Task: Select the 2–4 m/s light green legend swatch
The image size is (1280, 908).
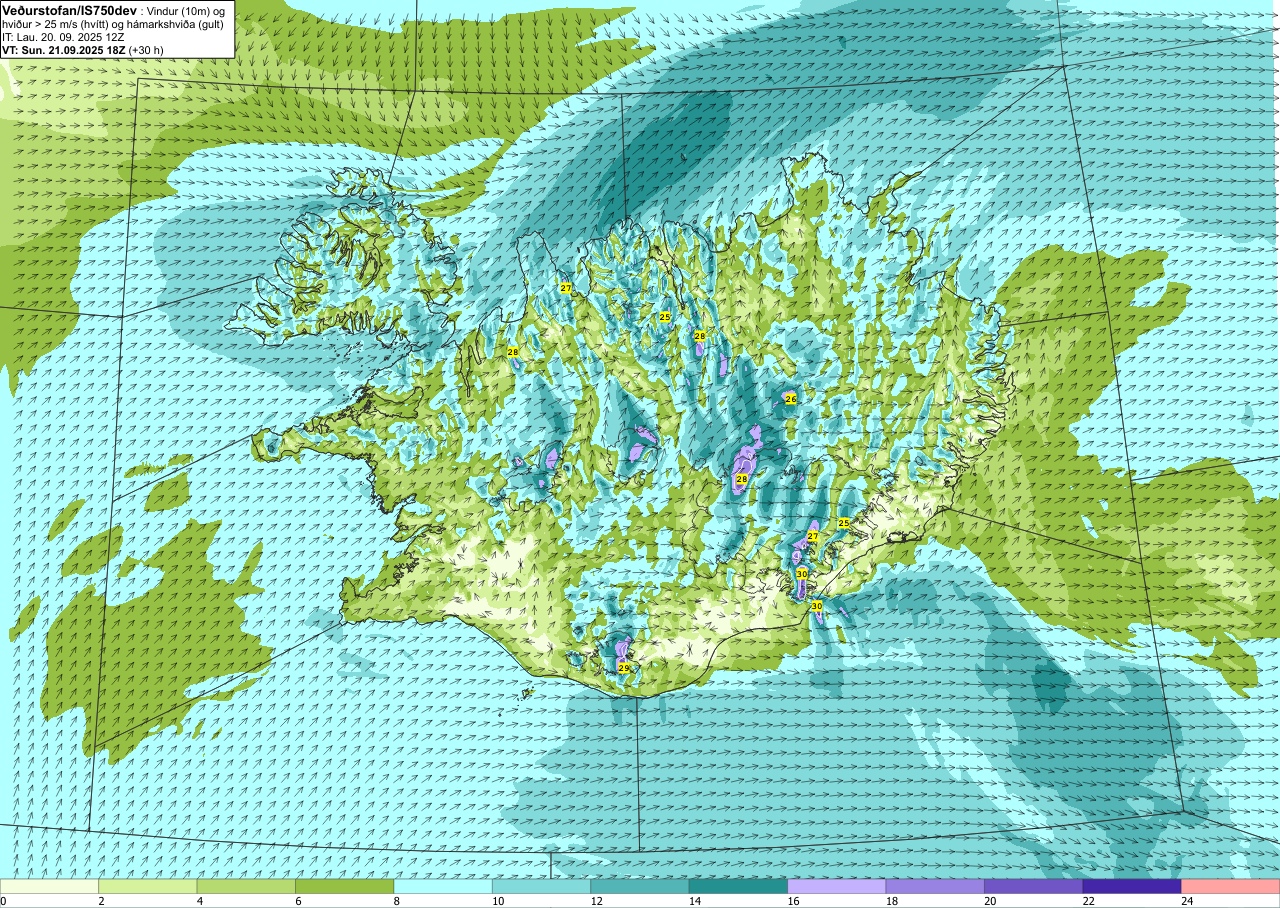Action: pyautogui.click(x=148, y=886)
